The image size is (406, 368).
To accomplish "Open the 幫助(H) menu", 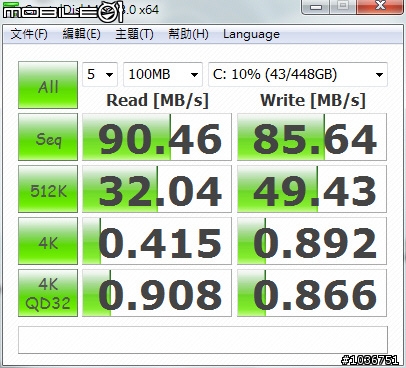I will (x=188, y=34).
